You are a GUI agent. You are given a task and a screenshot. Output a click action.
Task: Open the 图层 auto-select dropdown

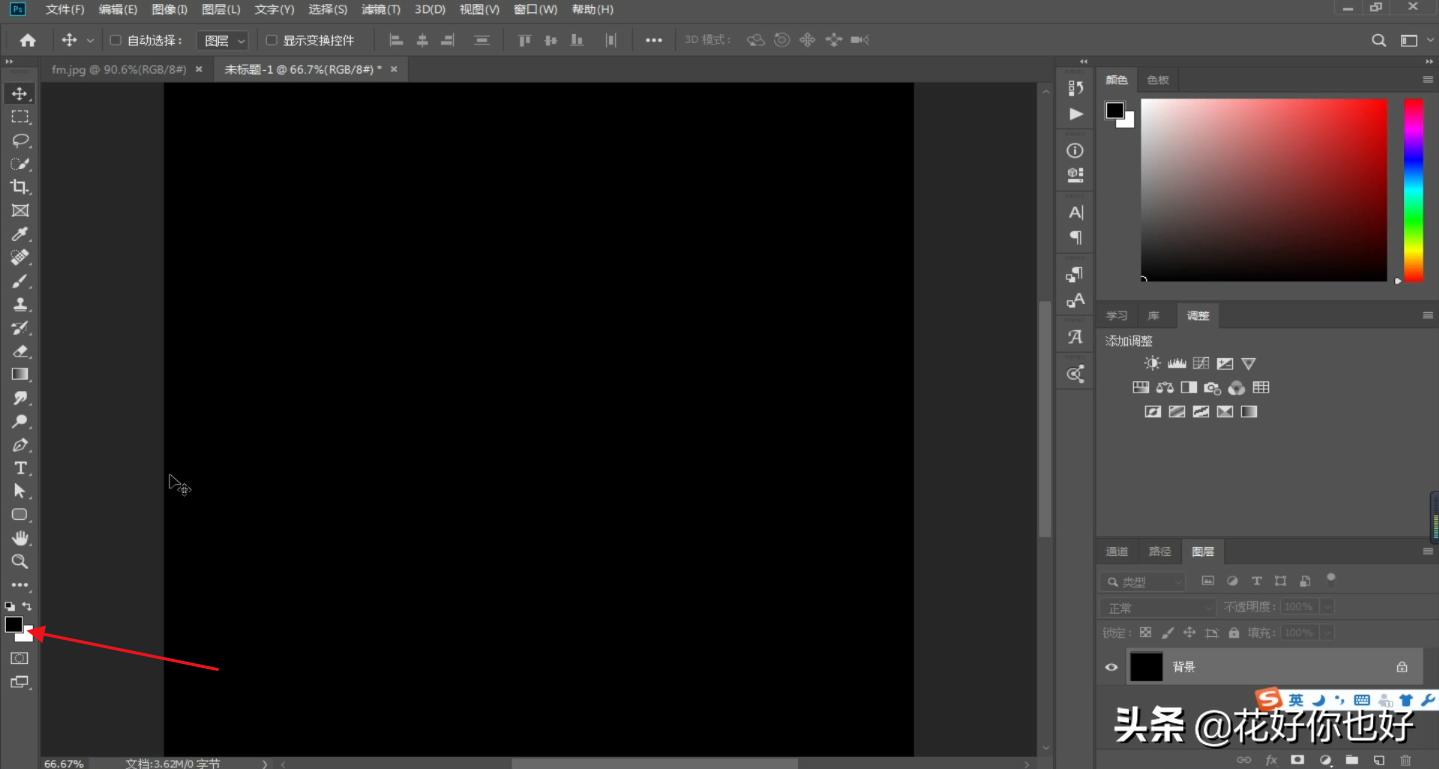224,41
